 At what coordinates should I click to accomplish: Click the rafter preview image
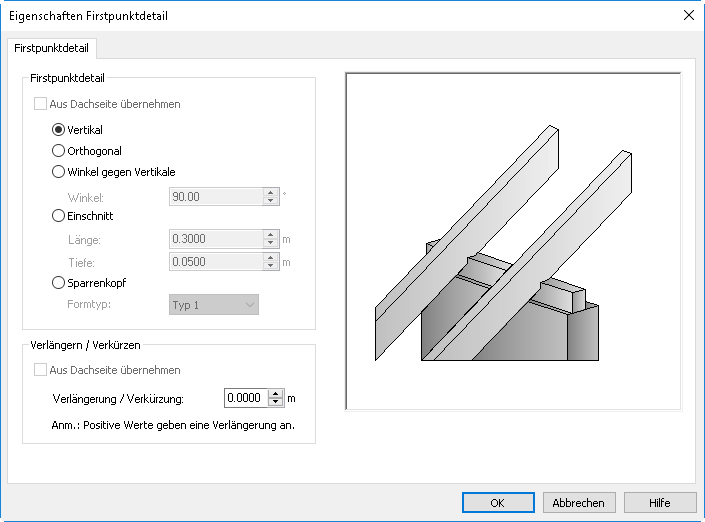tap(513, 241)
